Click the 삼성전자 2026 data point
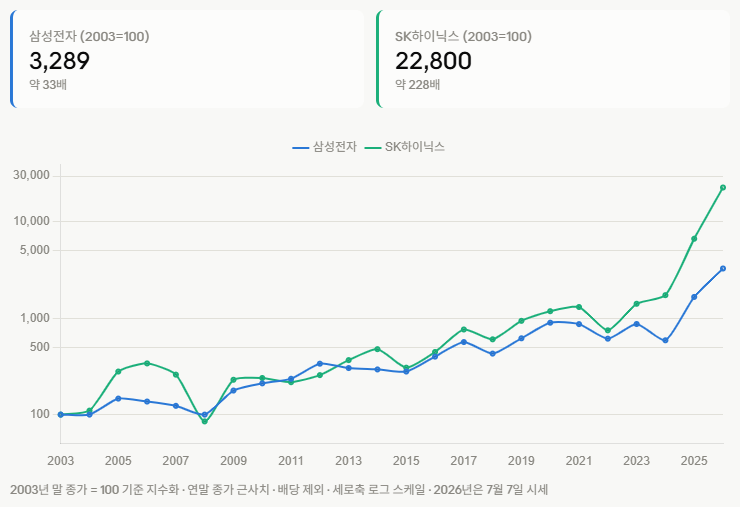The width and height of the screenshot is (740, 507). (x=723, y=269)
